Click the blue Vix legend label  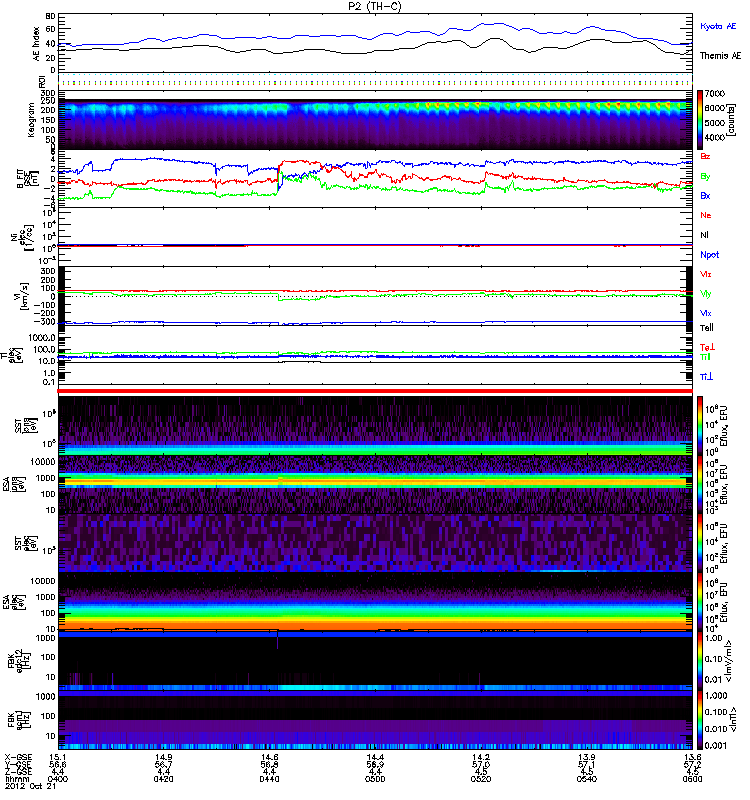point(706,313)
